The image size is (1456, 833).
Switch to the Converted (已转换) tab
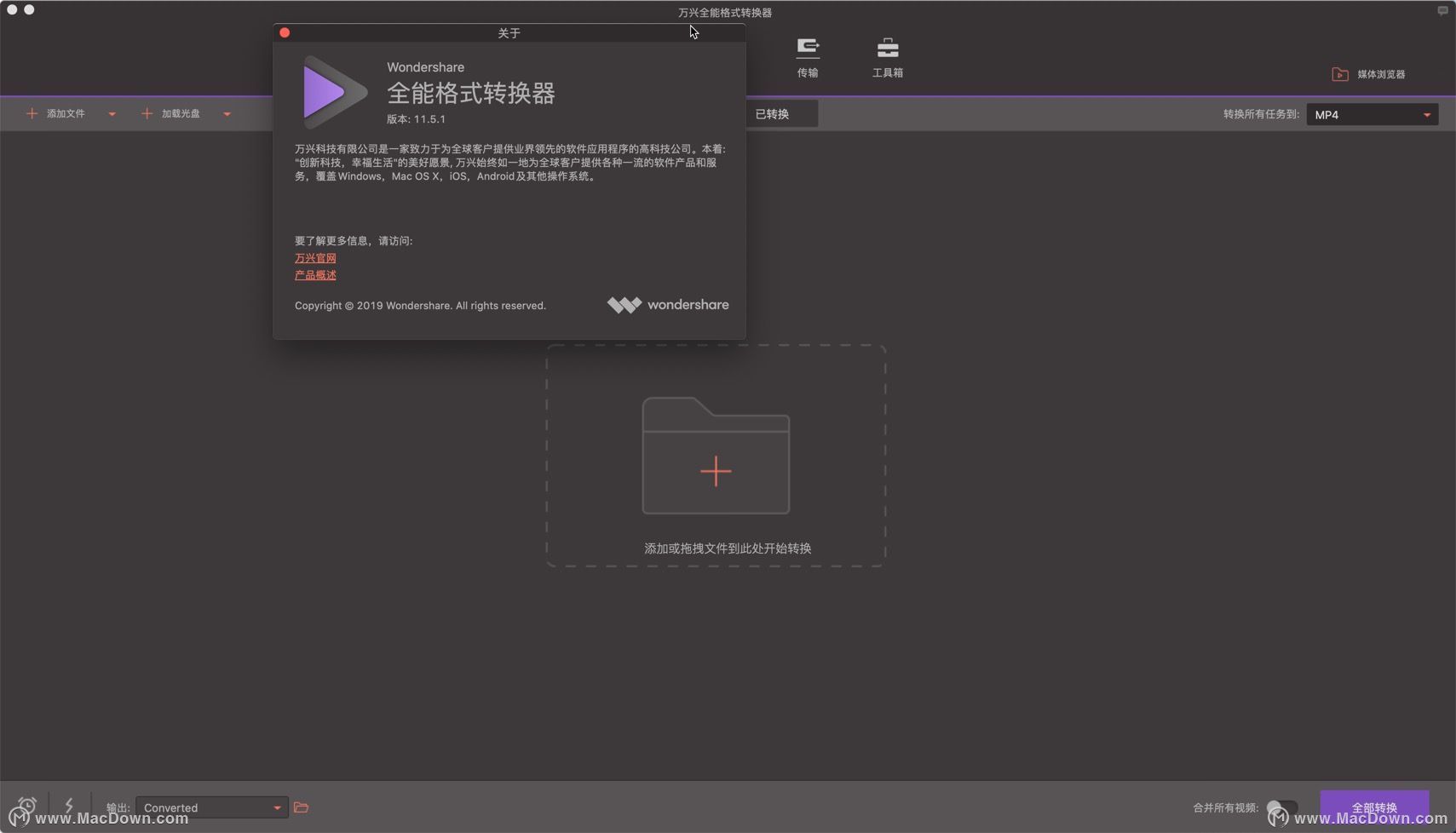point(772,113)
